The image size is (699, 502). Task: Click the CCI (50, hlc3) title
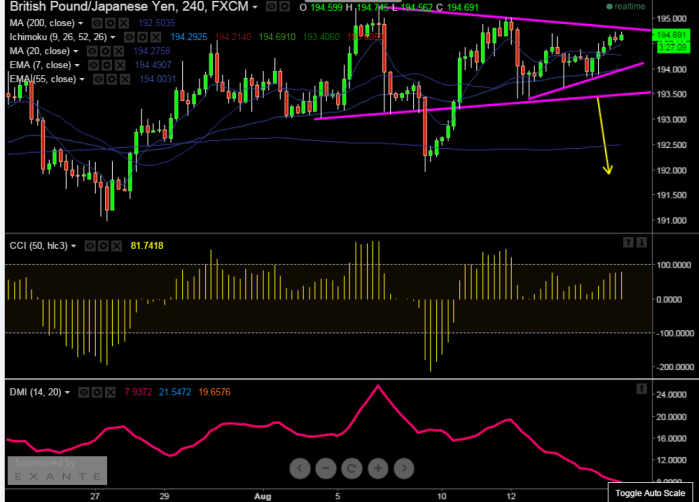39,246
